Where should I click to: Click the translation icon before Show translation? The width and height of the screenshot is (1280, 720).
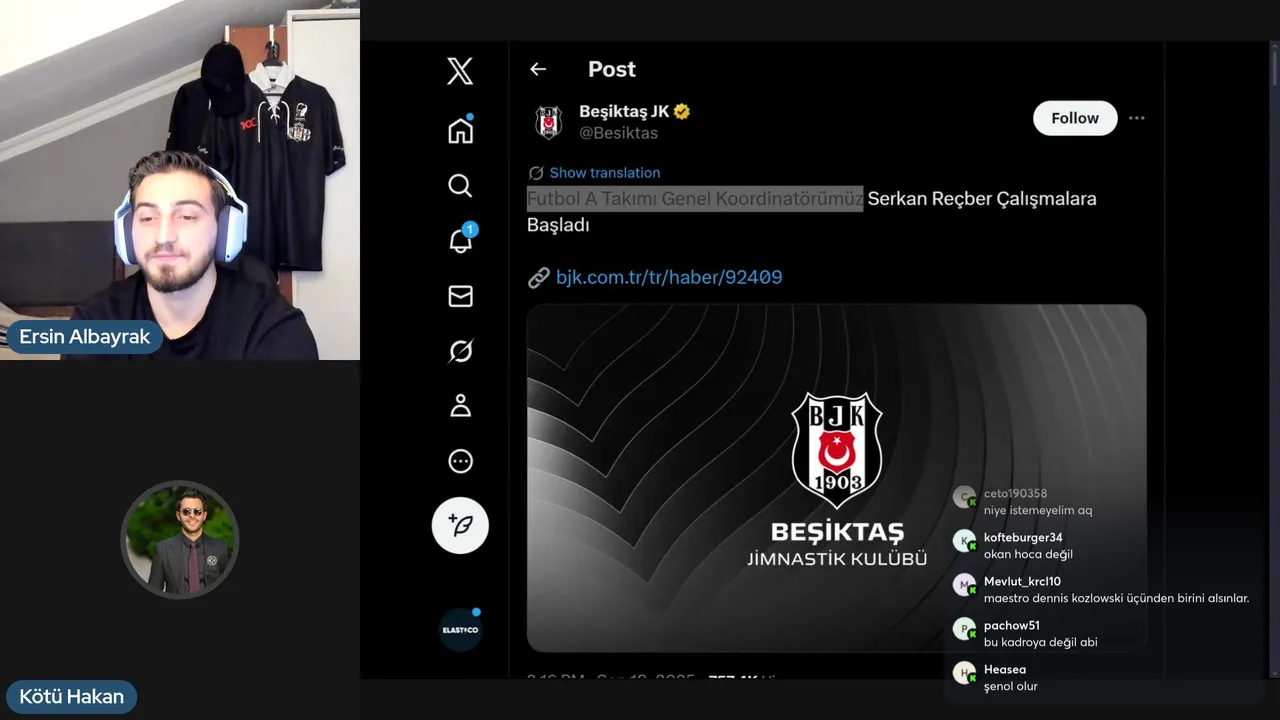(x=536, y=173)
